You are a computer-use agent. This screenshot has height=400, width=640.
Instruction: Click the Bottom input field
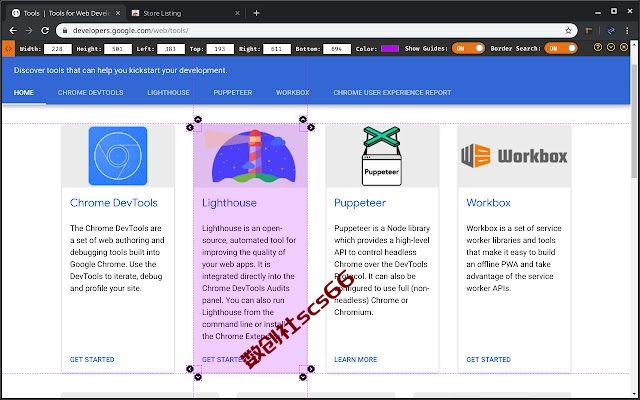[337, 49]
